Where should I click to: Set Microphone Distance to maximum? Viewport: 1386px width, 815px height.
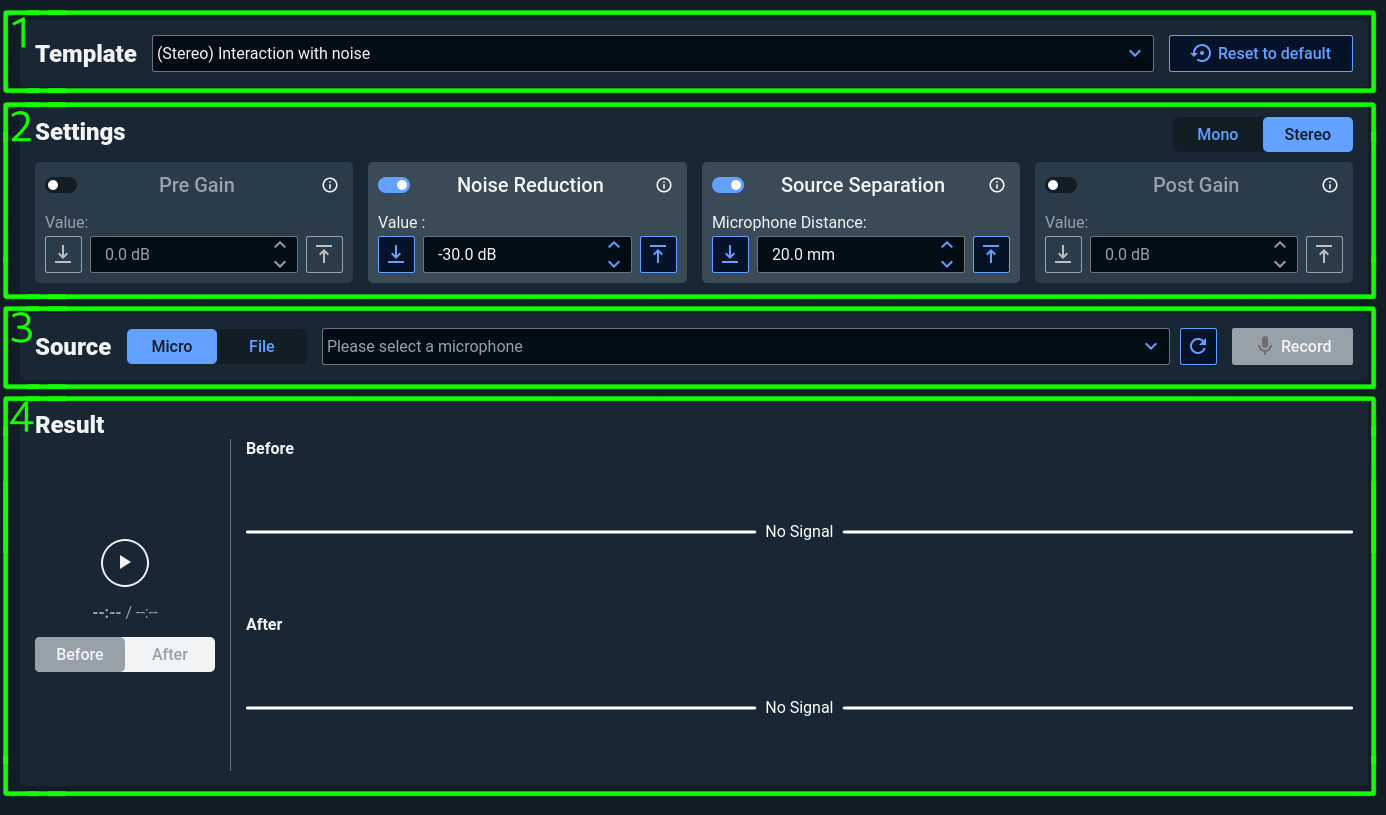point(991,255)
